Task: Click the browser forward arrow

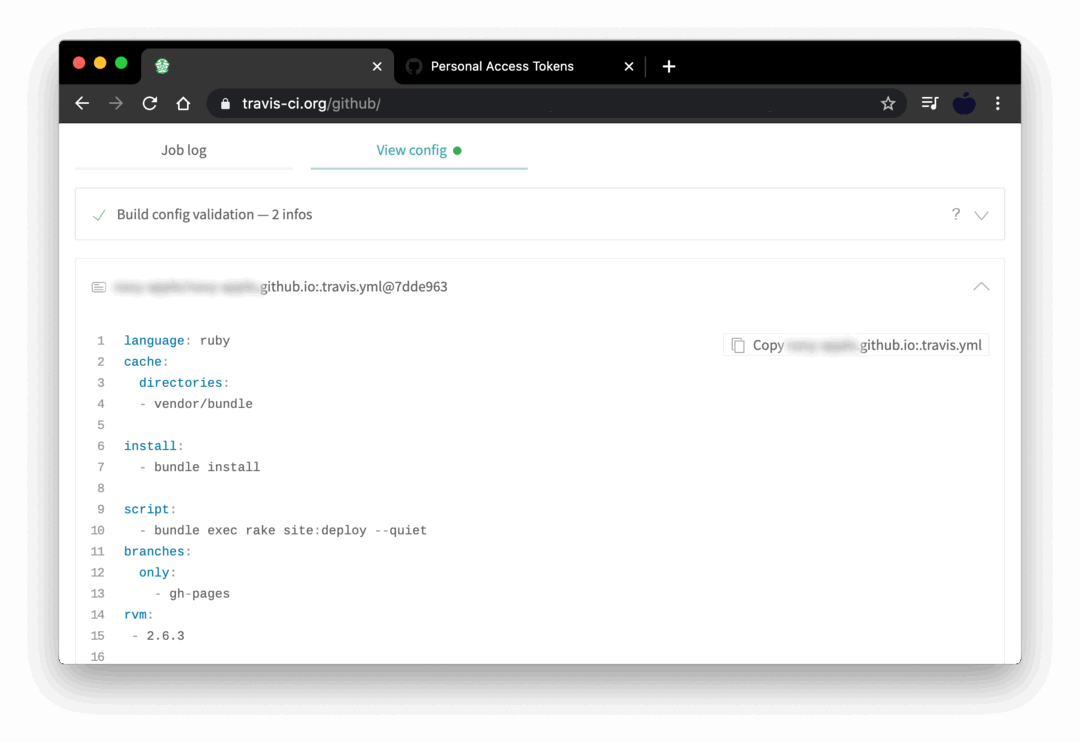Action: coord(116,103)
